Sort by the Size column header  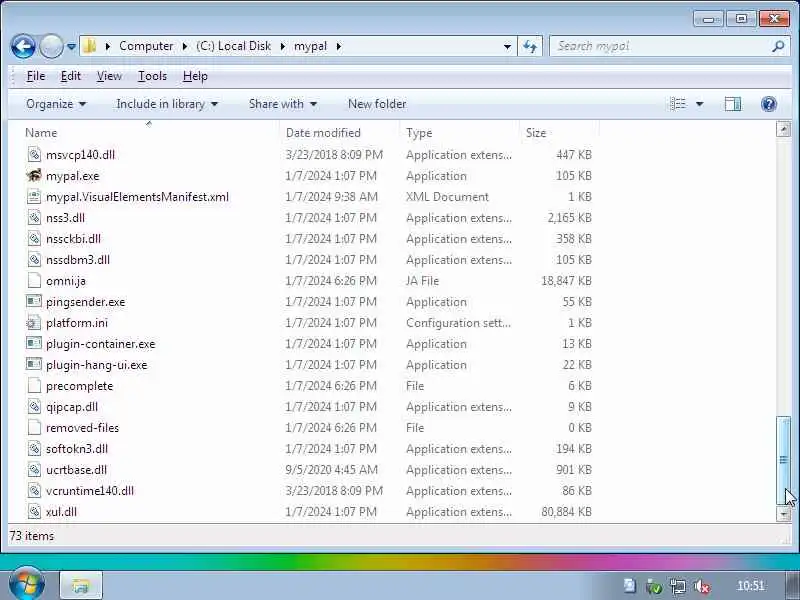pyautogui.click(x=559, y=133)
